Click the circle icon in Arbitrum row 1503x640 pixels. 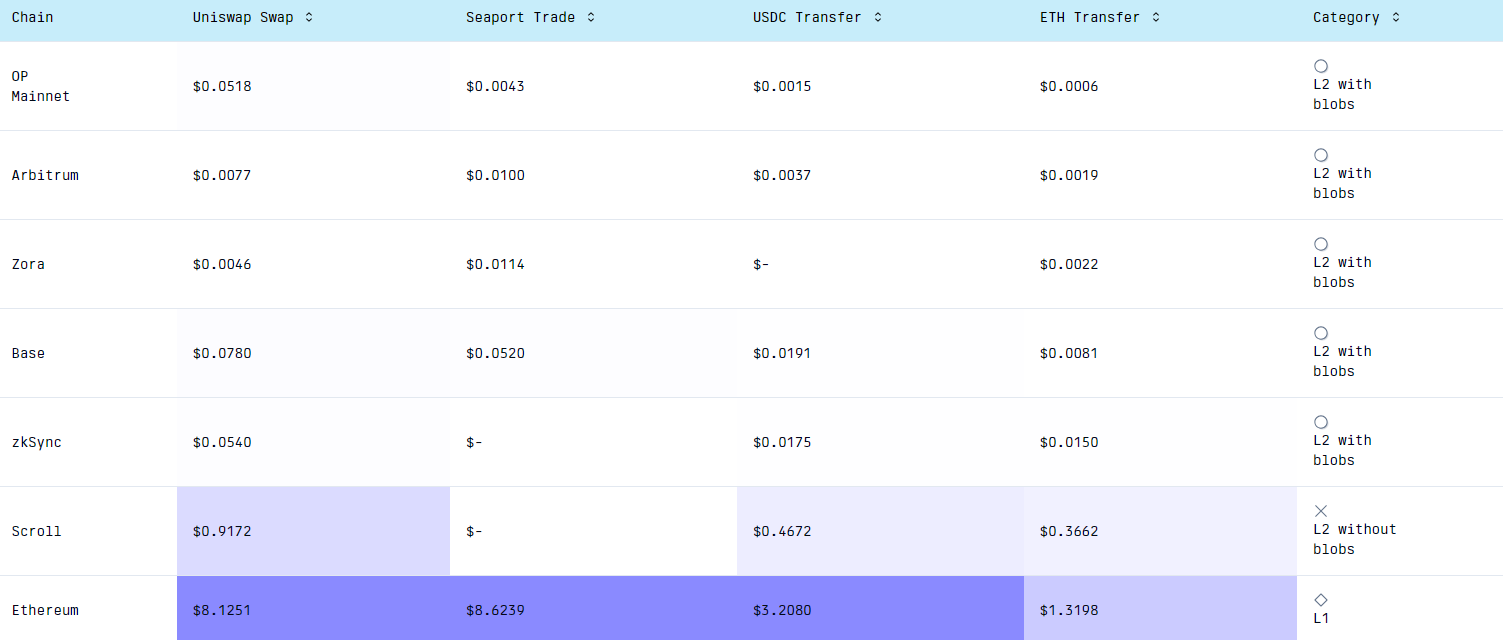coord(1320,155)
